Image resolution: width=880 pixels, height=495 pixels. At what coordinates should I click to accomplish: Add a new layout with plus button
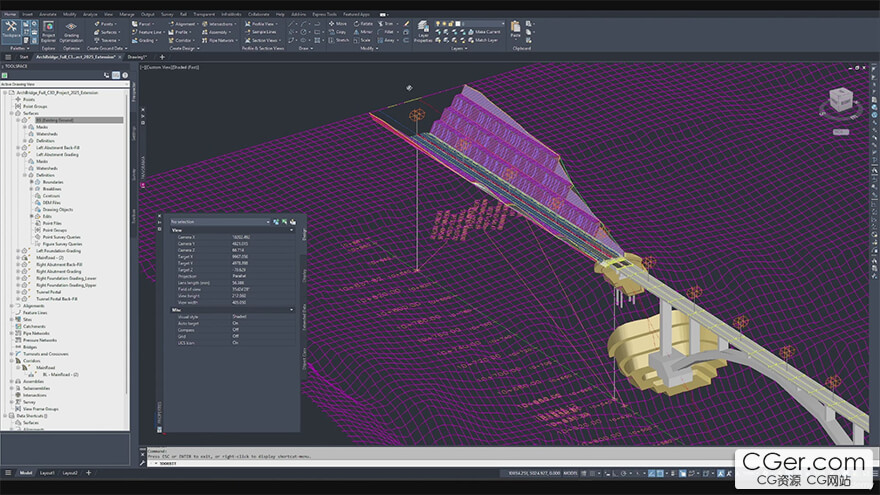88,473
